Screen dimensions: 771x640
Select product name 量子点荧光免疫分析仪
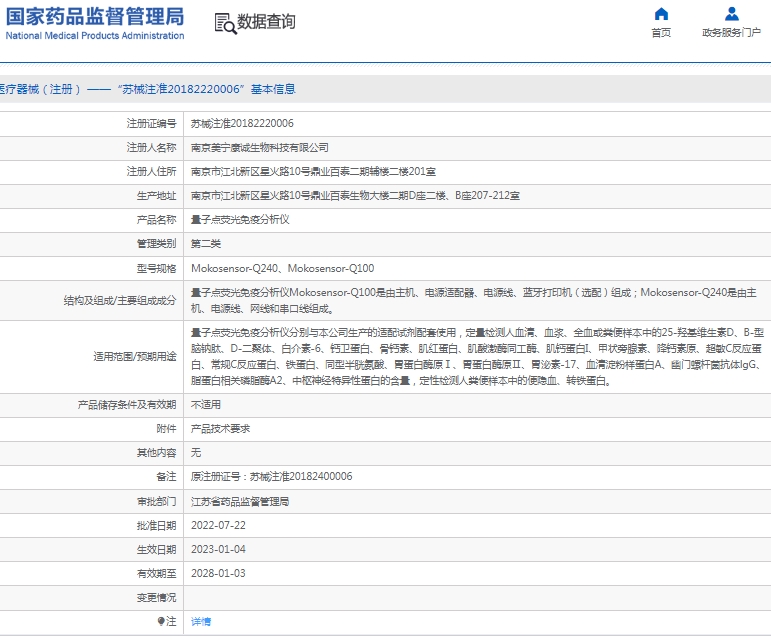240,220
